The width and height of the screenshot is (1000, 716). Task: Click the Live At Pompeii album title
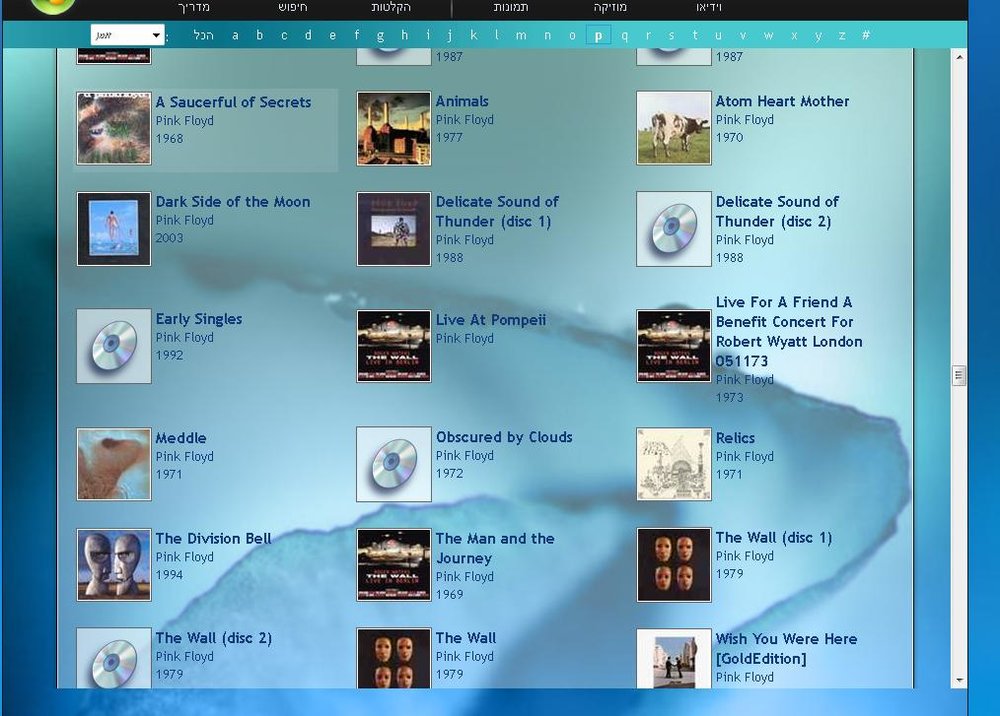point(490,319)
